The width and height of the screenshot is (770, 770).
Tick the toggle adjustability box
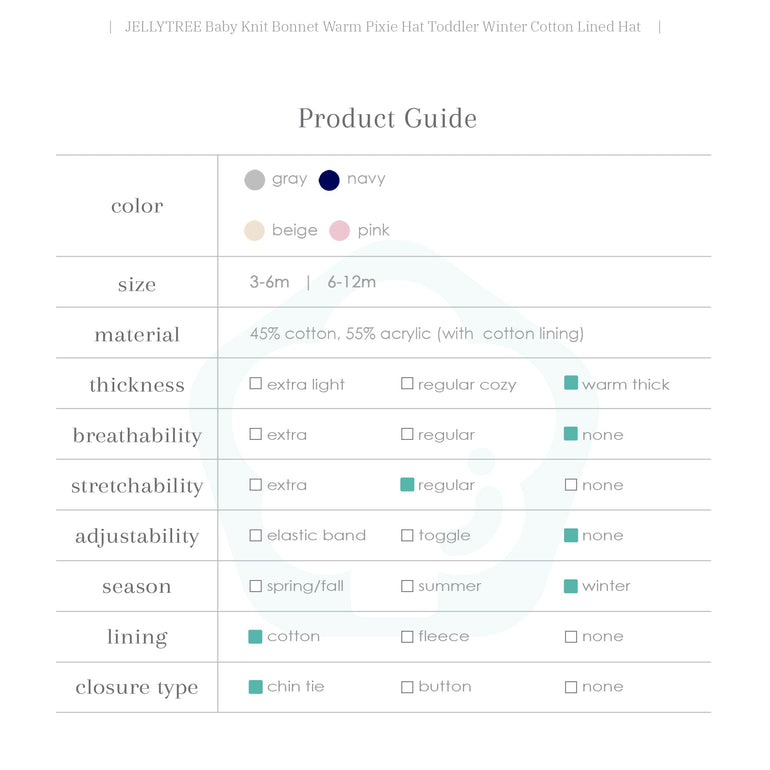pos(407,536)
